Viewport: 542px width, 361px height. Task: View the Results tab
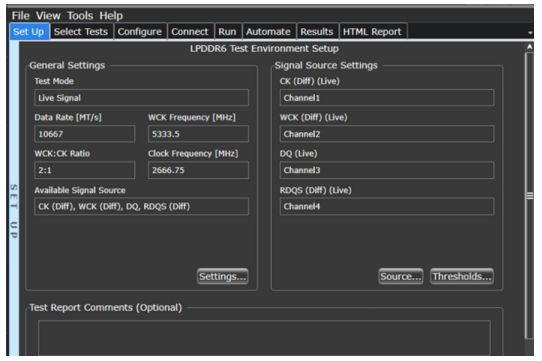(x=317, y=31)
